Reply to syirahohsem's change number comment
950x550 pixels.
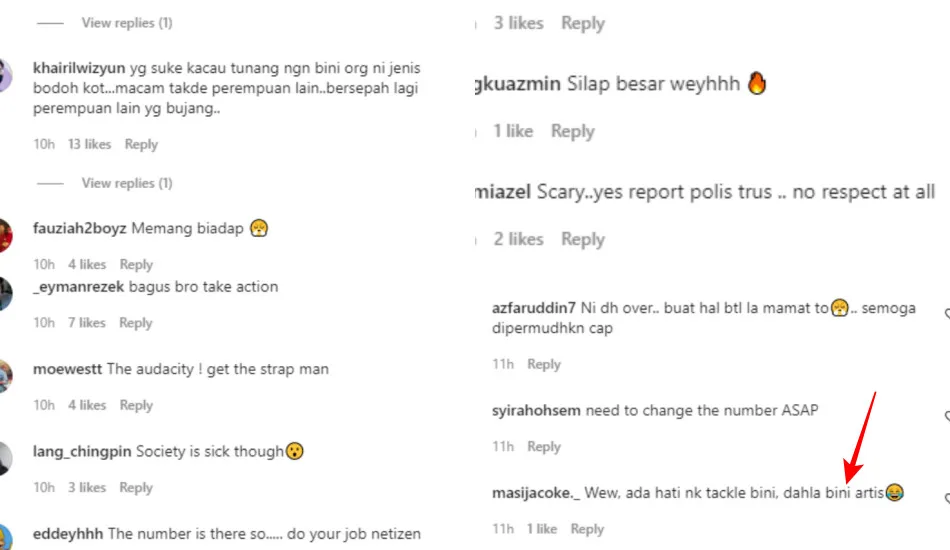tap(544, 446)
